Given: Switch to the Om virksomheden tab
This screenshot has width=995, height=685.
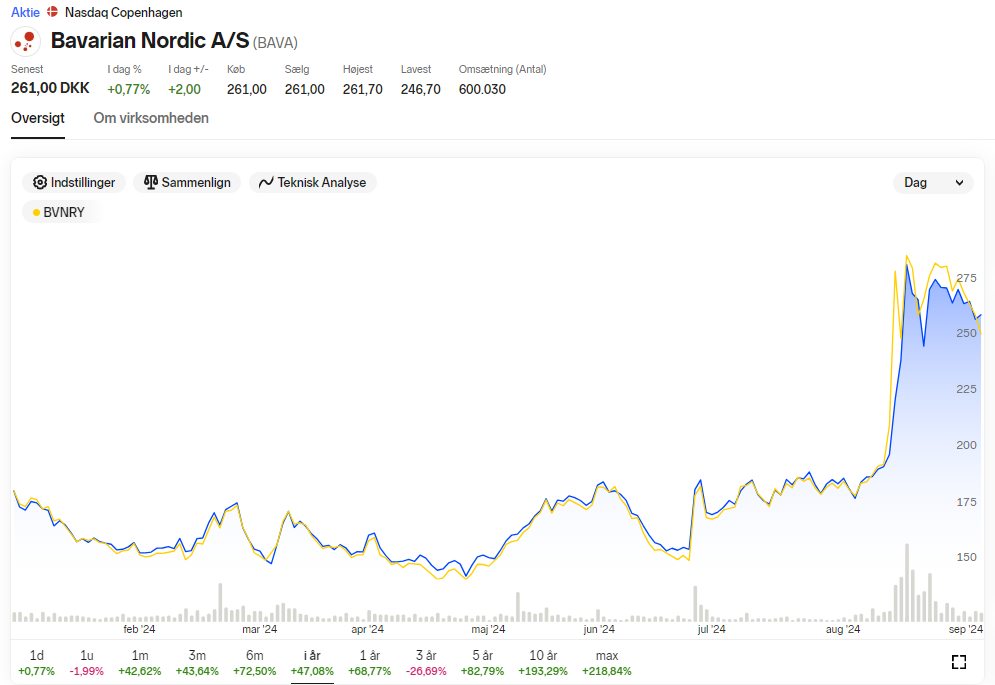Looking at the screenshot, I should pos(151,118).
